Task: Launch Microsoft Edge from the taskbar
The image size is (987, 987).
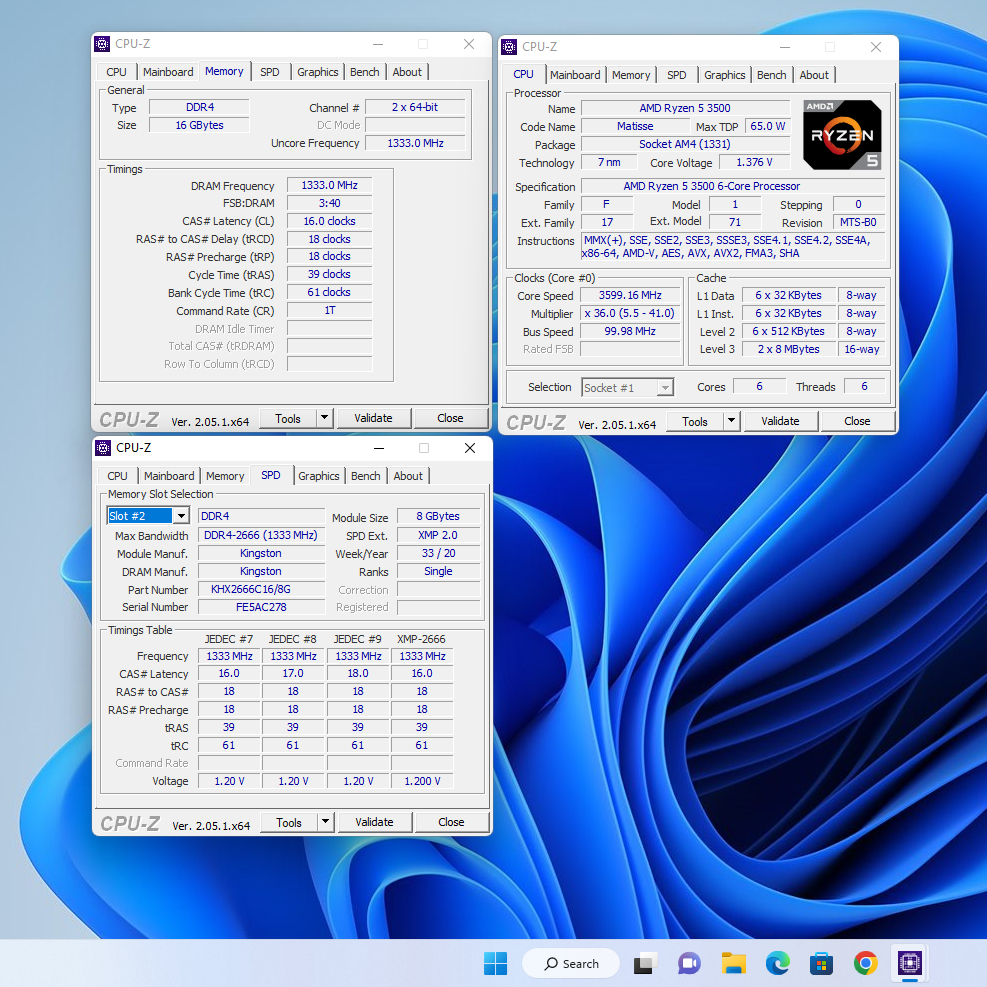Action: [x=777, y=963]
